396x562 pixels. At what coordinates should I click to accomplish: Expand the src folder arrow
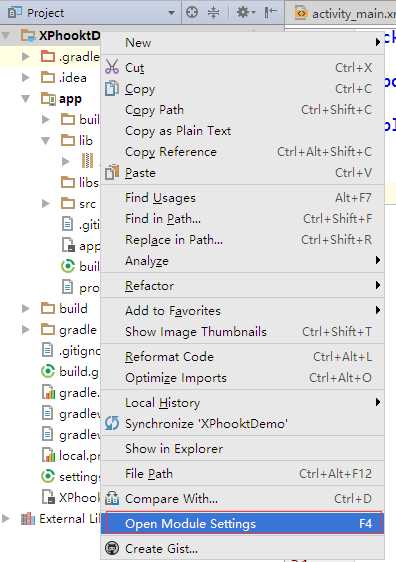point(45,204)
